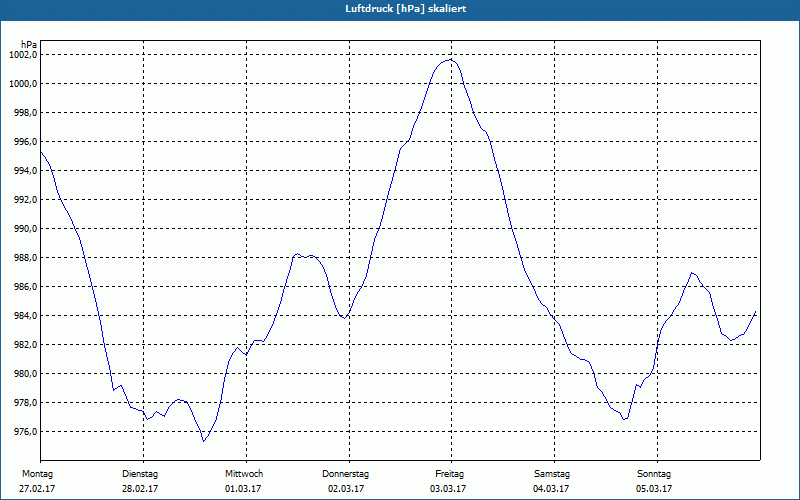Screen dimensions: 800x500
Task: Click the lowest curve point after Dienstag
Action: click(x=204, y=441)
